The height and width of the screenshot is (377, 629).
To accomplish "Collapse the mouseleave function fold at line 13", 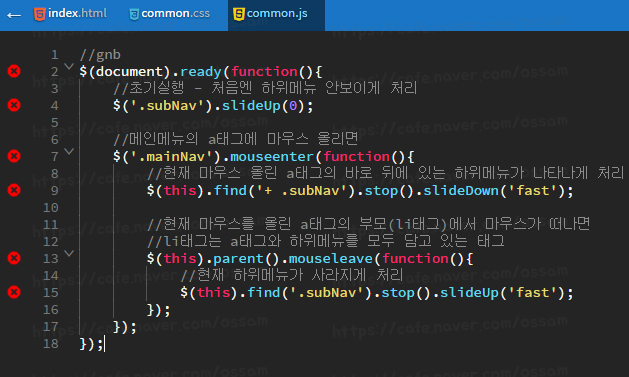I will pyautogui.click(x=69, y=253).
